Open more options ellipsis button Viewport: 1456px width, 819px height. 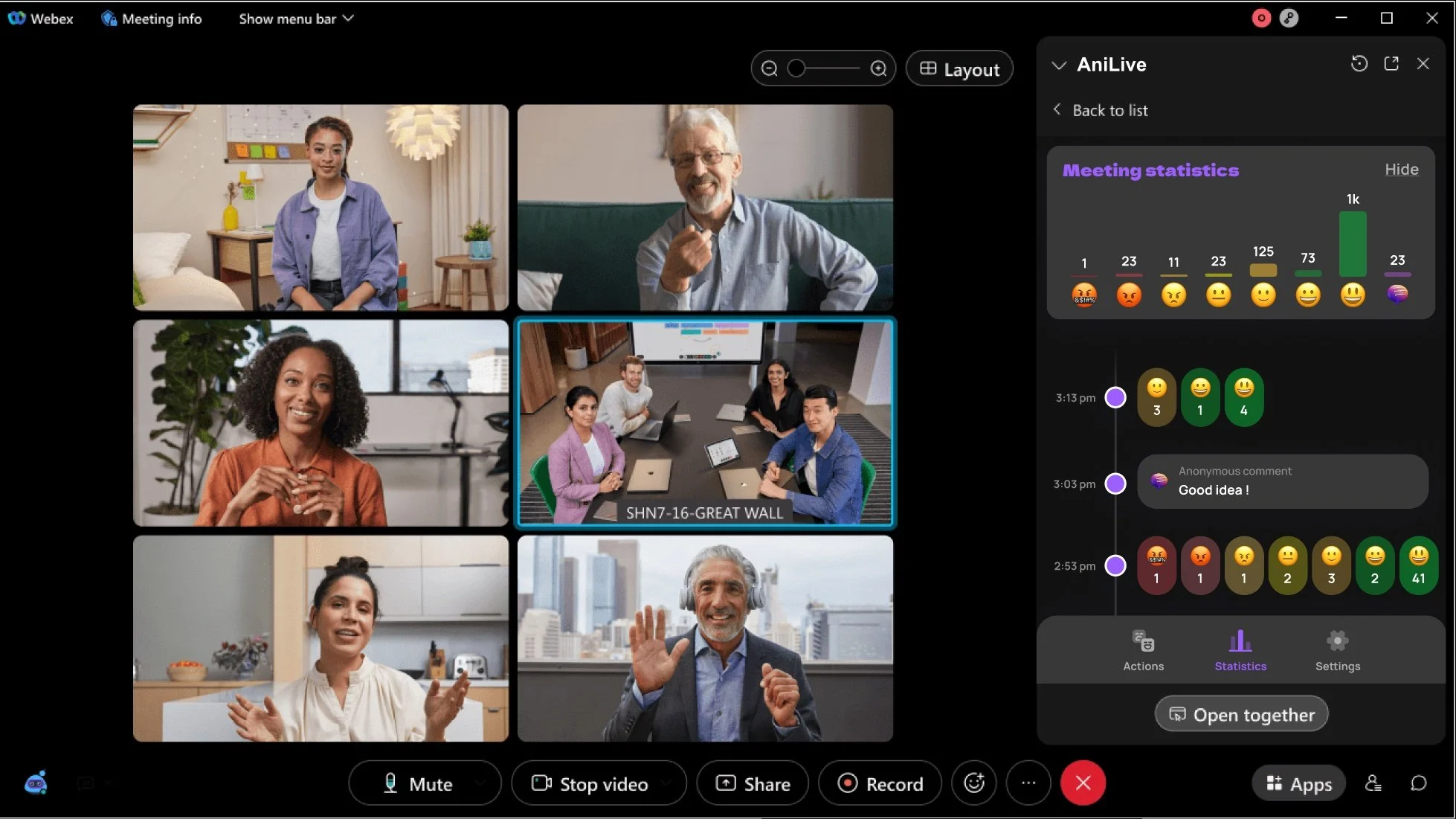[x=1028, y=783]
